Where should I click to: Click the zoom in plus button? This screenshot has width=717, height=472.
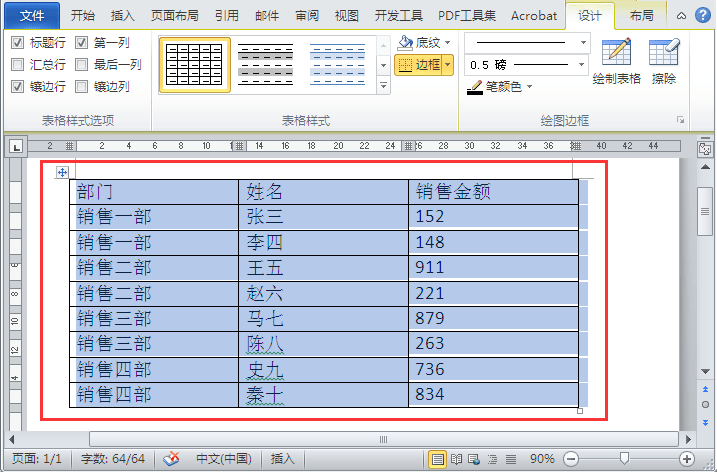pos(686,458)
